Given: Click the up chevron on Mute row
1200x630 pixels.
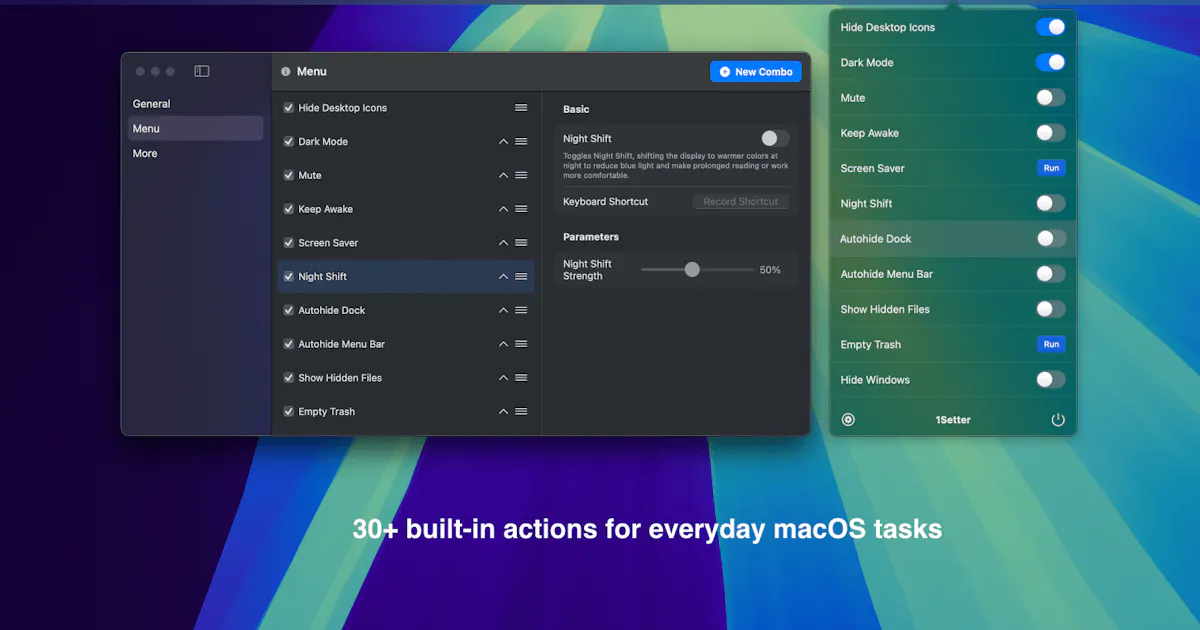Looking at the screenshot, I should coord(503,176).
